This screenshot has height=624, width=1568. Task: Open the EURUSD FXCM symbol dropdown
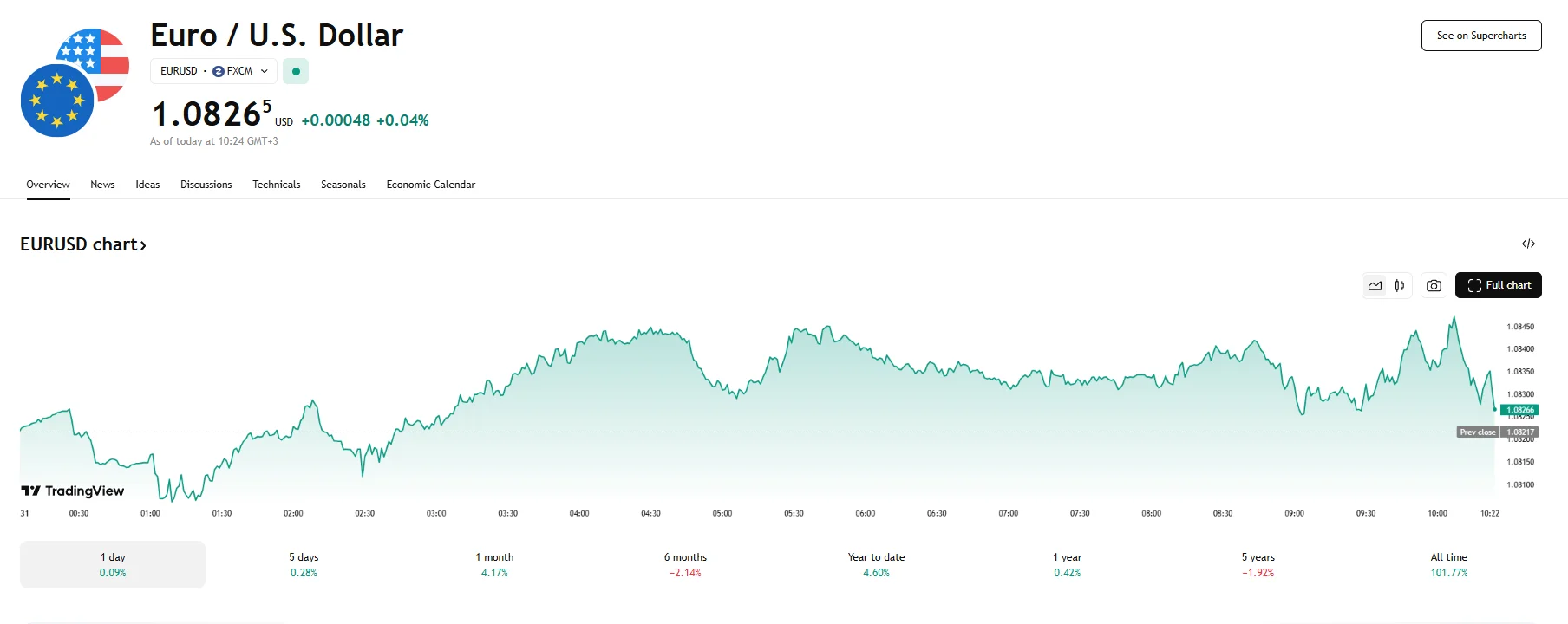click(x=213, y=71)
